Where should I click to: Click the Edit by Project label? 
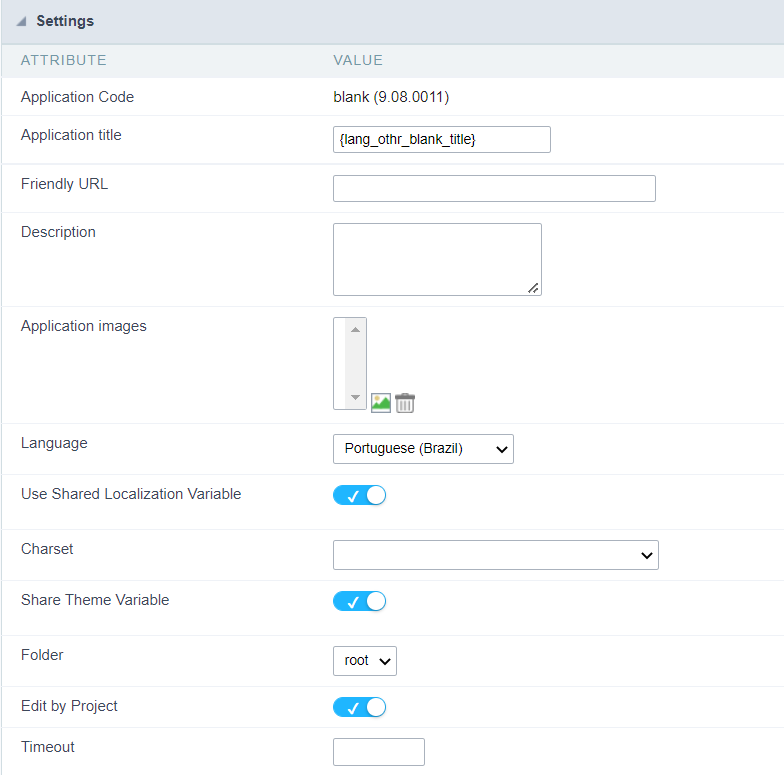pos(69,706)
